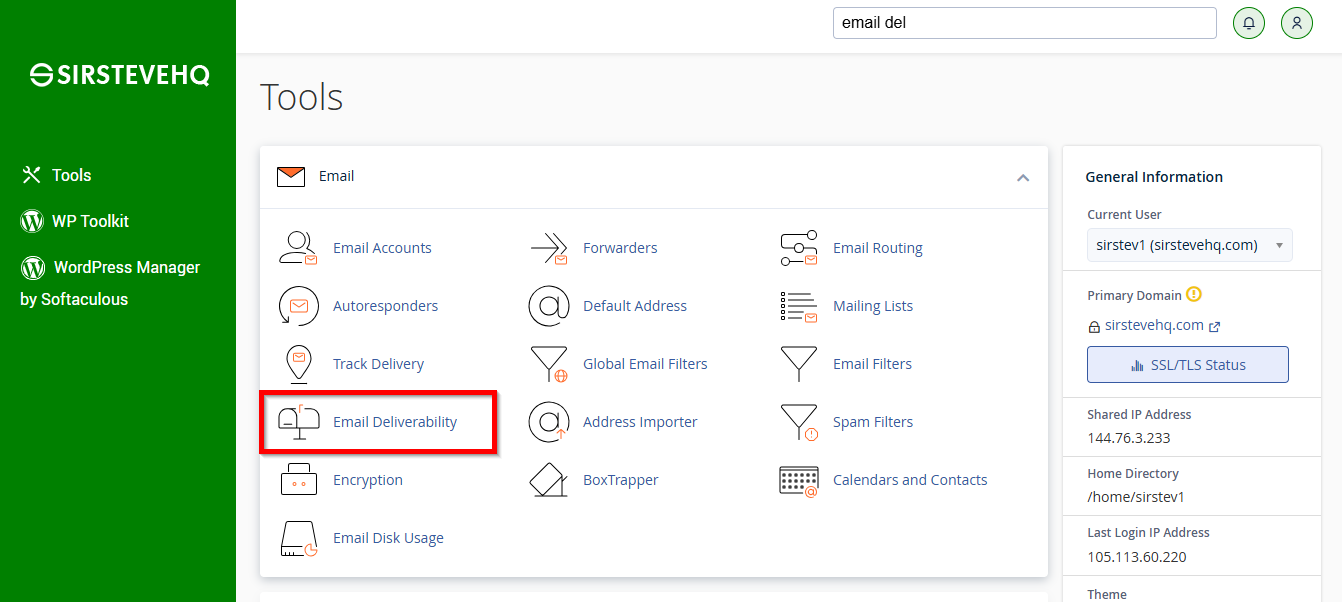Open the BoxTrapper link
Viewport: 1342px width, 602px height.
pyautogui.click(x=621, y=480)
